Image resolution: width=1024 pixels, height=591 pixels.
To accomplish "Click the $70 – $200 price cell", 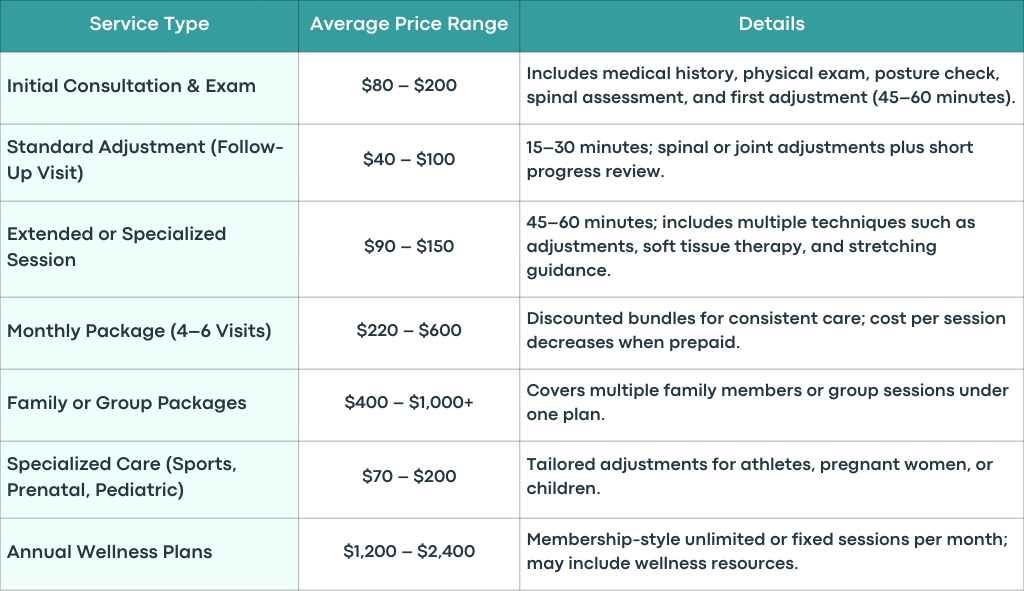I will (x=409, y=479).
